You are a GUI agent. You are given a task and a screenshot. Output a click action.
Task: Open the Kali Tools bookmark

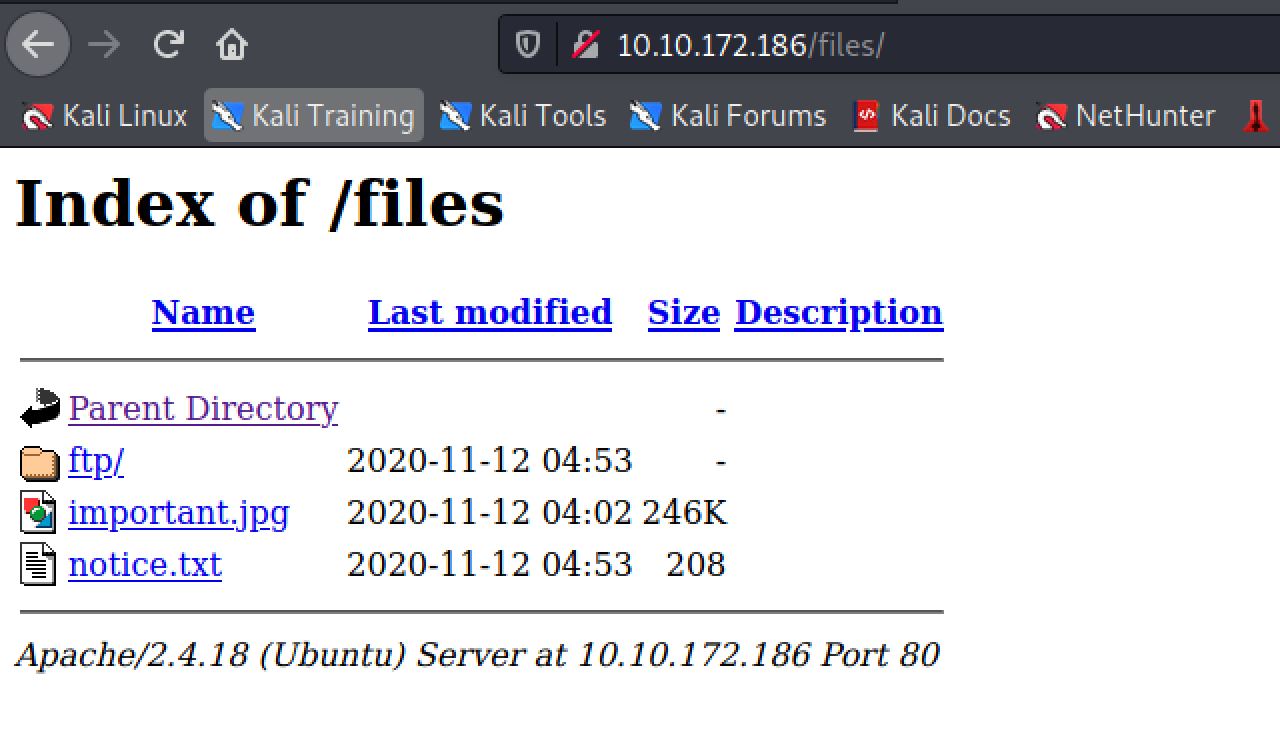point(523,116)
